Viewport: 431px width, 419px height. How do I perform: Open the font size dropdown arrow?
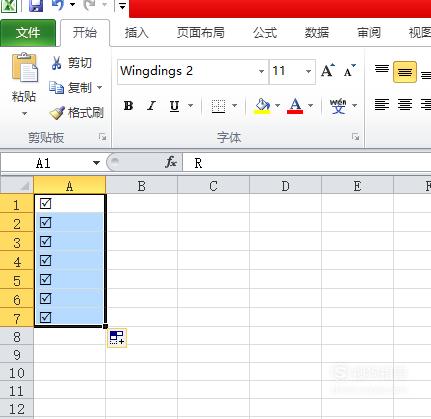[x=308, y=71]
